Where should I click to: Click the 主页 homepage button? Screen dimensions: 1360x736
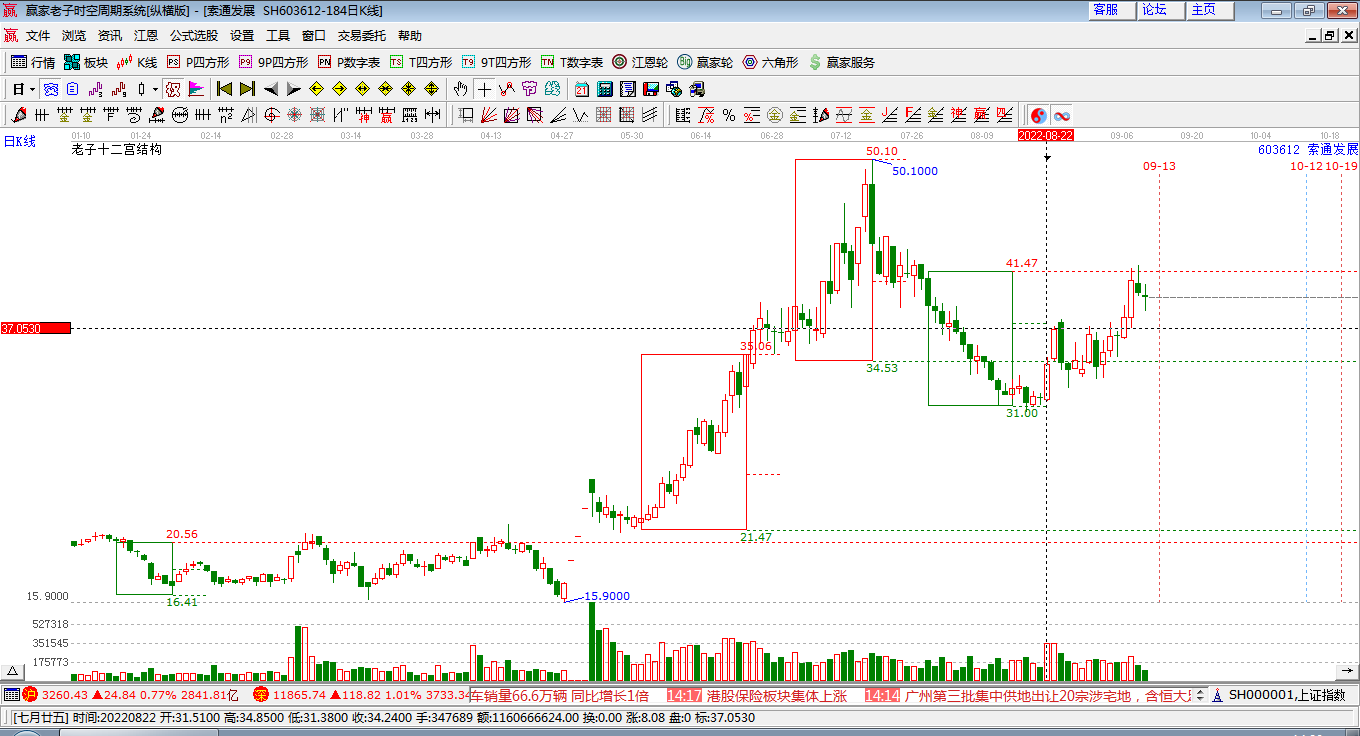pyautogui.click(x=1212, y=10)
